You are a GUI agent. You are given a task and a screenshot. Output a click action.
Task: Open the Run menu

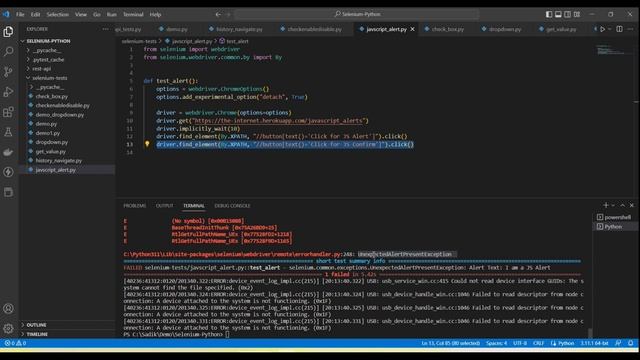[x=111, y=14]
